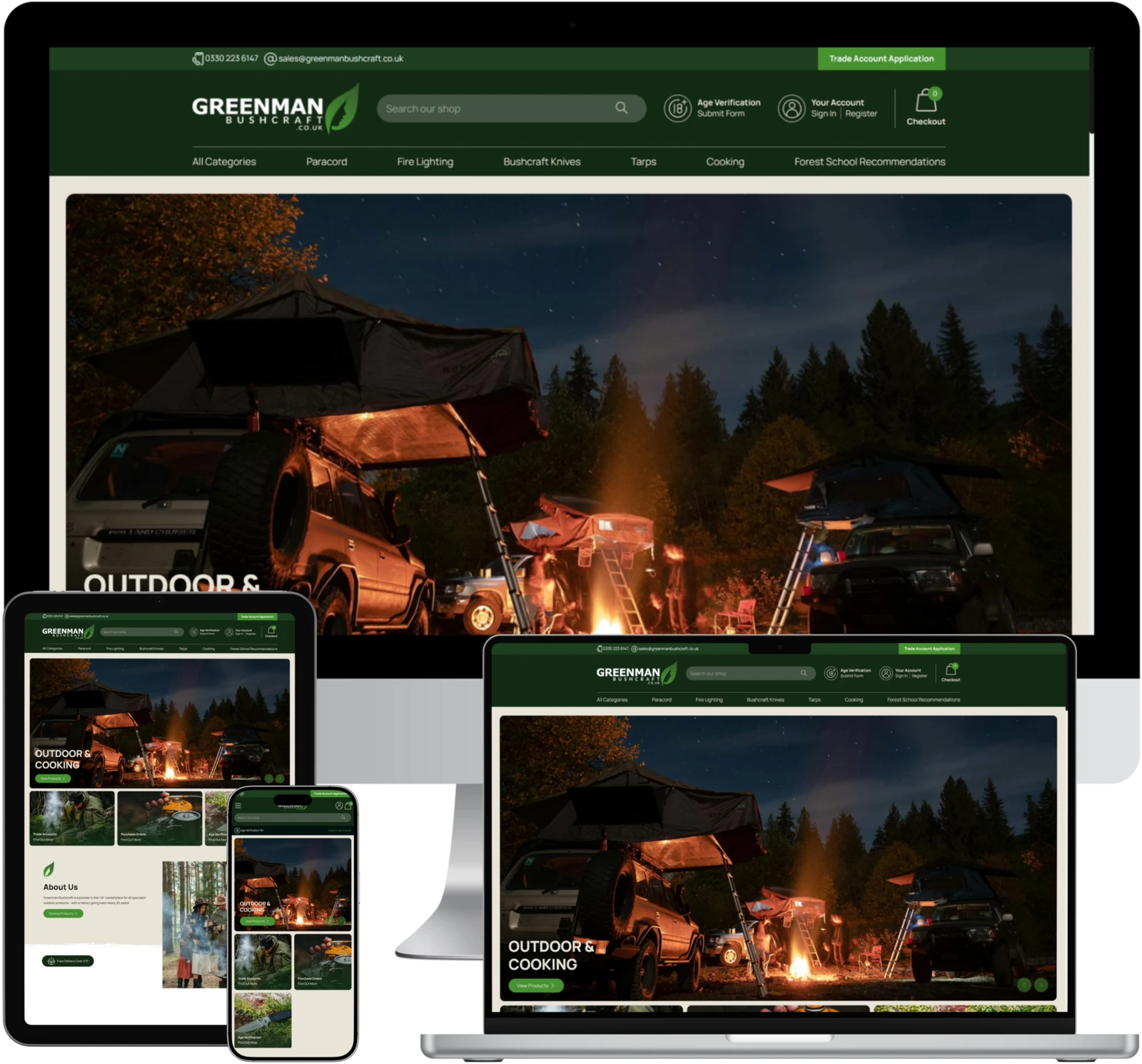The image size is (1142, 1064).
Task: Open the Checkout shopping bag icon
Action: (x=926, y=100)
